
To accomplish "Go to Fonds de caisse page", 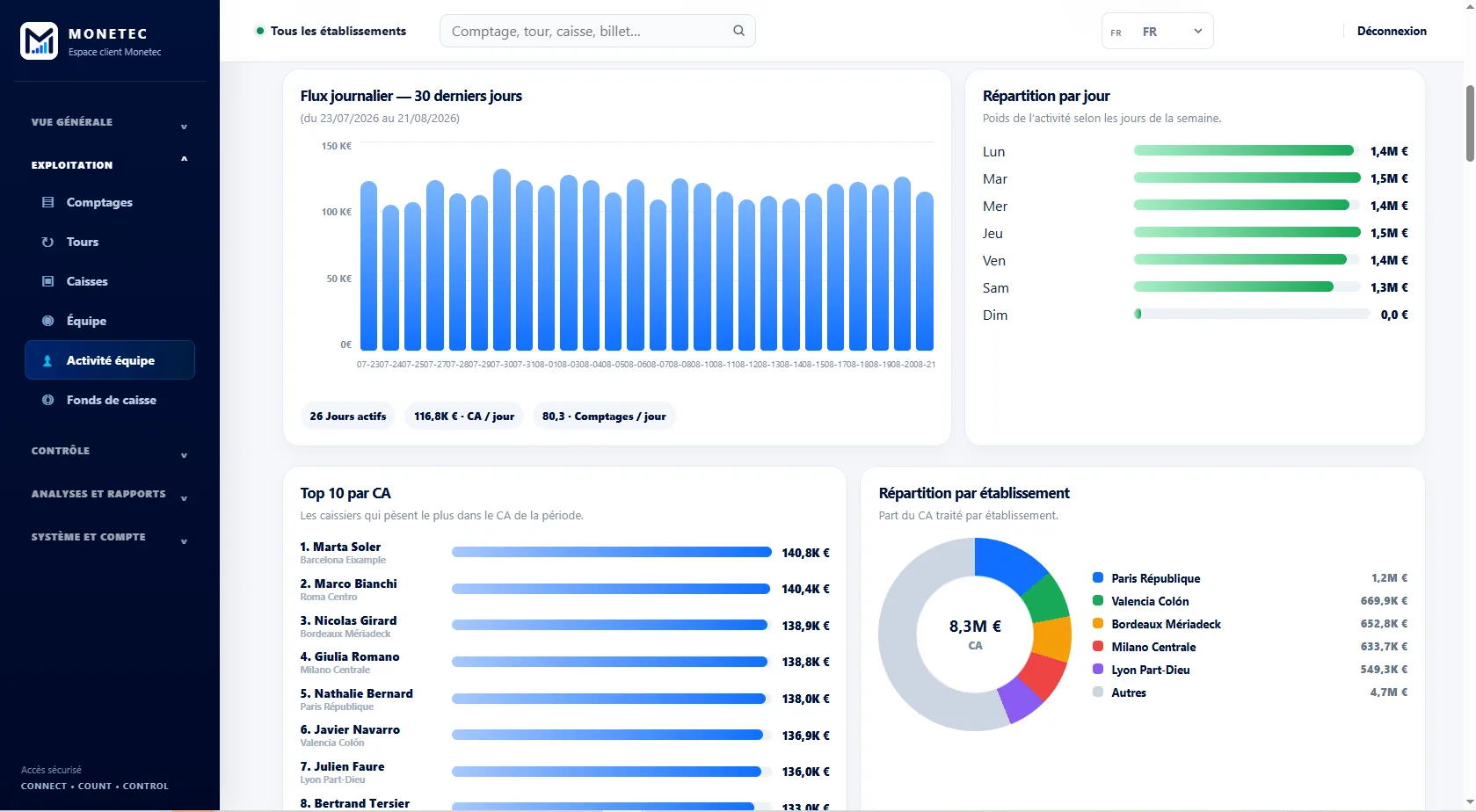I will tap(110, 400).
